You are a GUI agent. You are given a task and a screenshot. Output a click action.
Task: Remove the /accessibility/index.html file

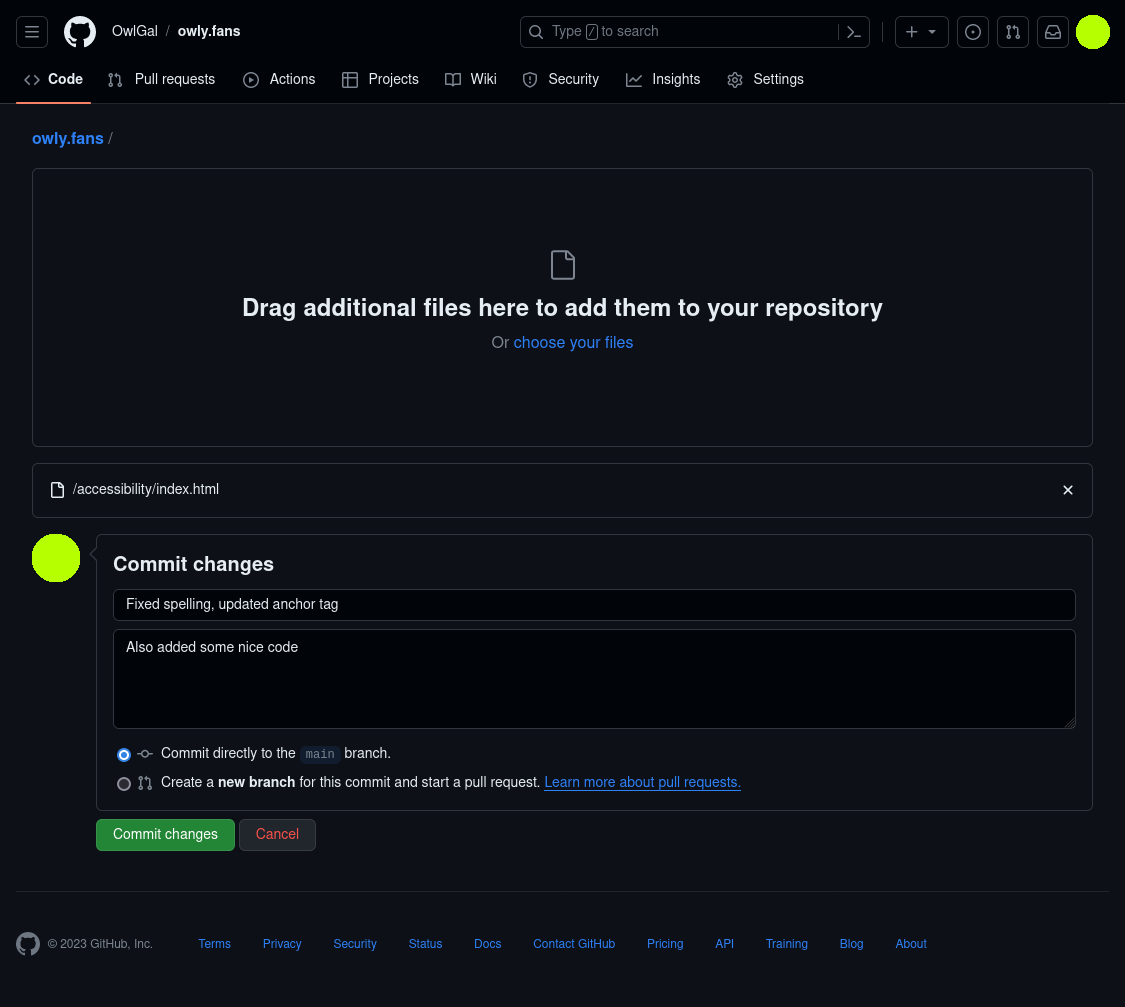pyautogui.click(x=1068, y=490)
